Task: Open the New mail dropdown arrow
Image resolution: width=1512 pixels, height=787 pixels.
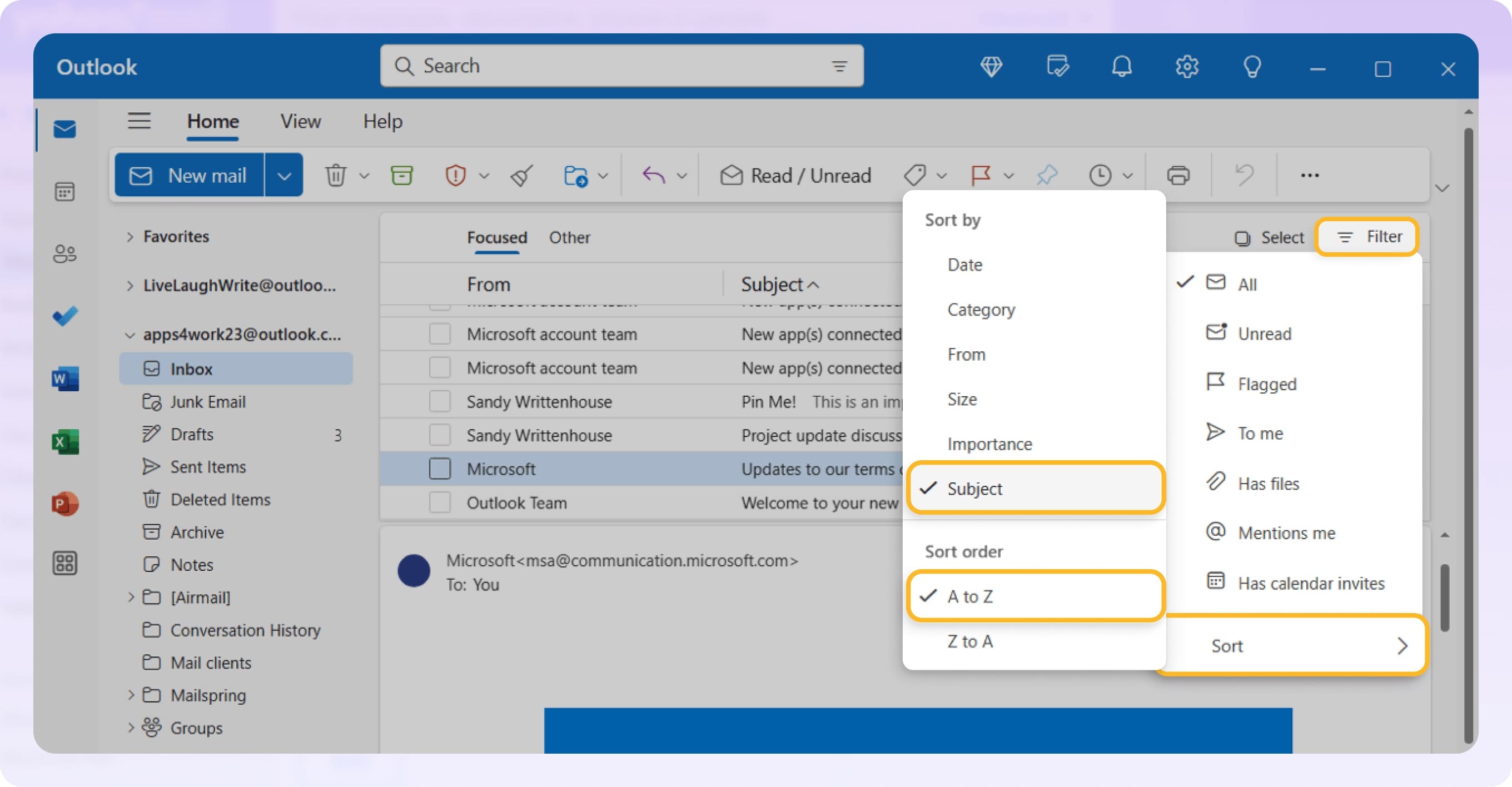Action: pos(284,175)
